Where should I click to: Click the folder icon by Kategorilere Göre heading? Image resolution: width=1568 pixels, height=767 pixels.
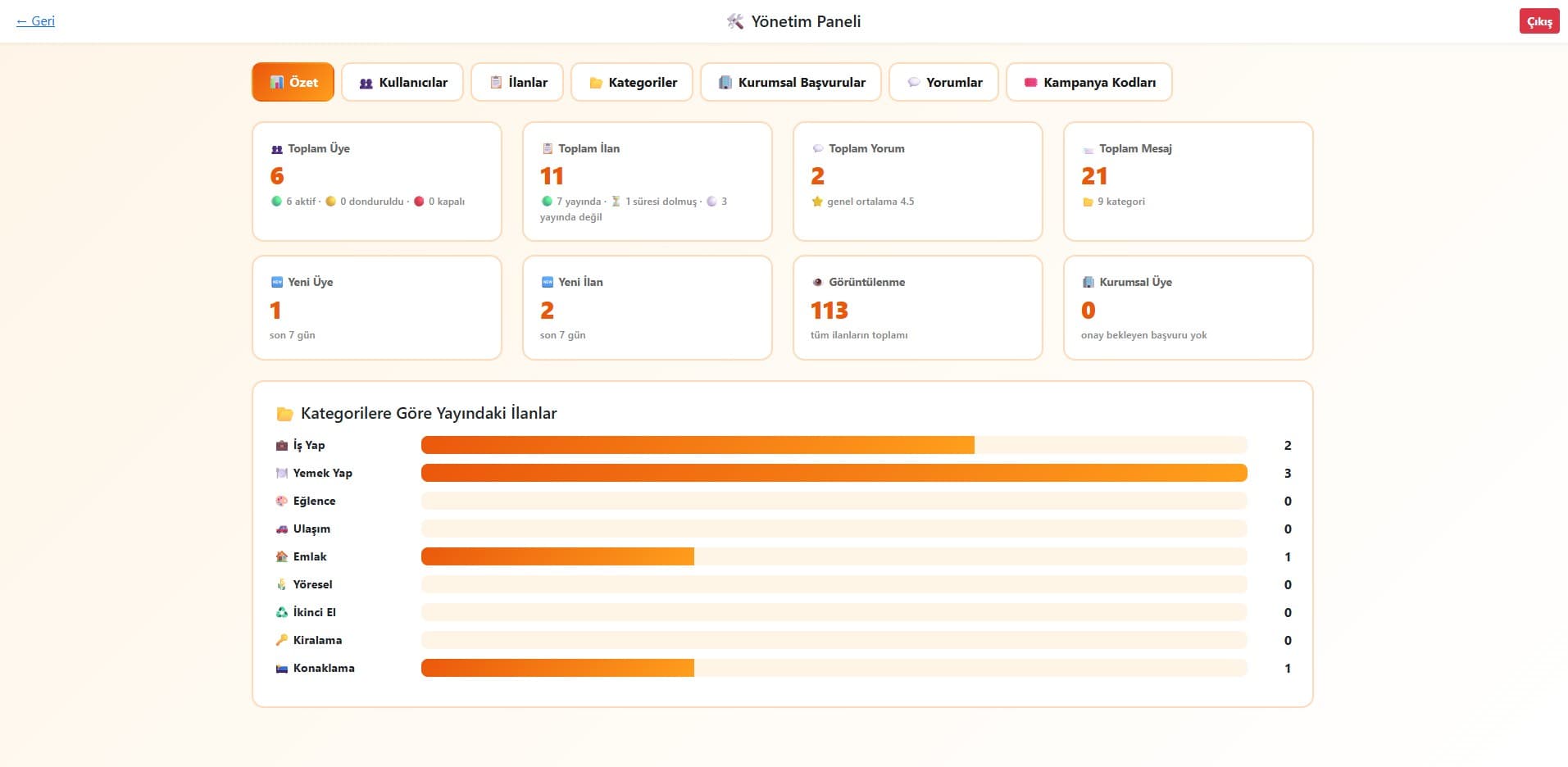284,414
